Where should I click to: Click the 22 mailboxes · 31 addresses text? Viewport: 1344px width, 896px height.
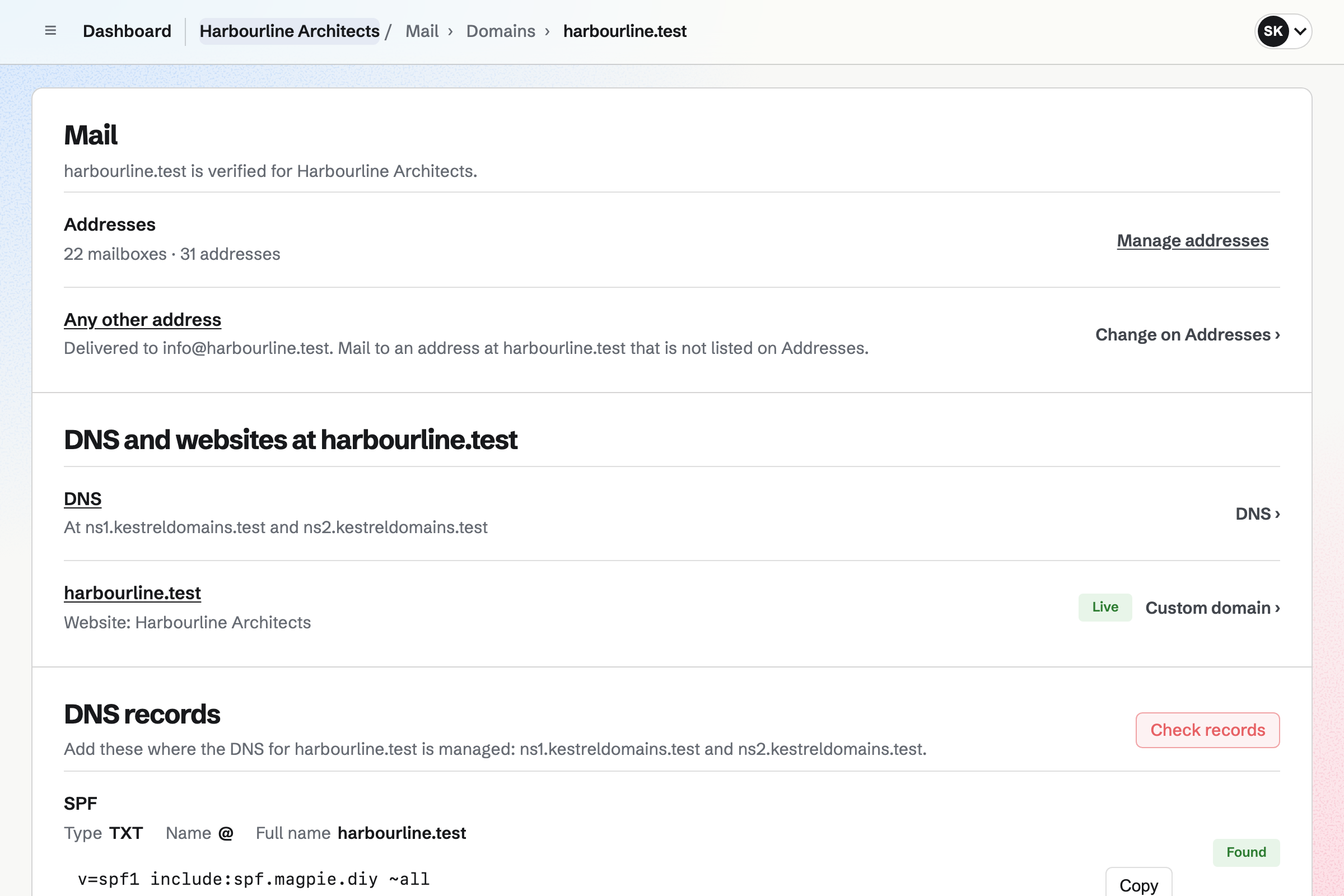pyautogui.click(x=172, y=254)
